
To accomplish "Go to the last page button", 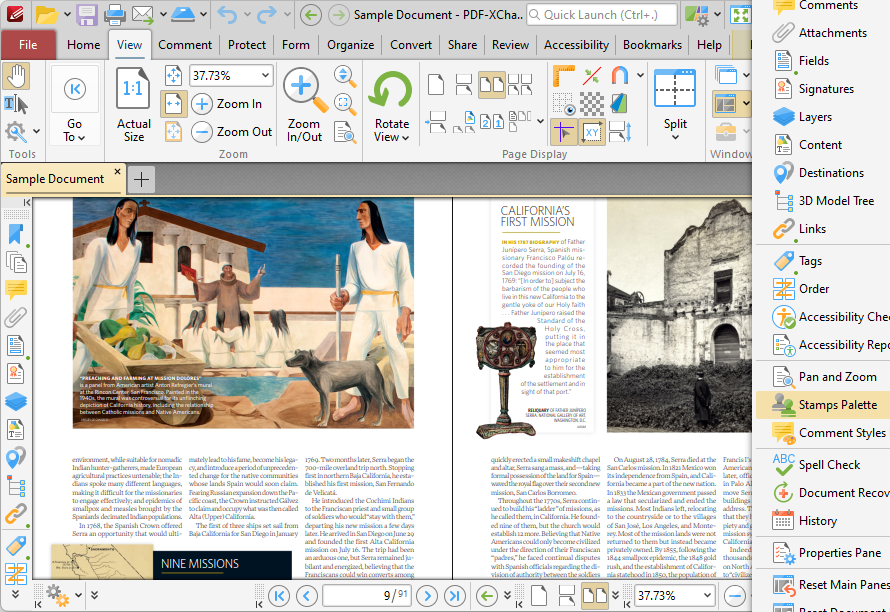I will point(455,596).
